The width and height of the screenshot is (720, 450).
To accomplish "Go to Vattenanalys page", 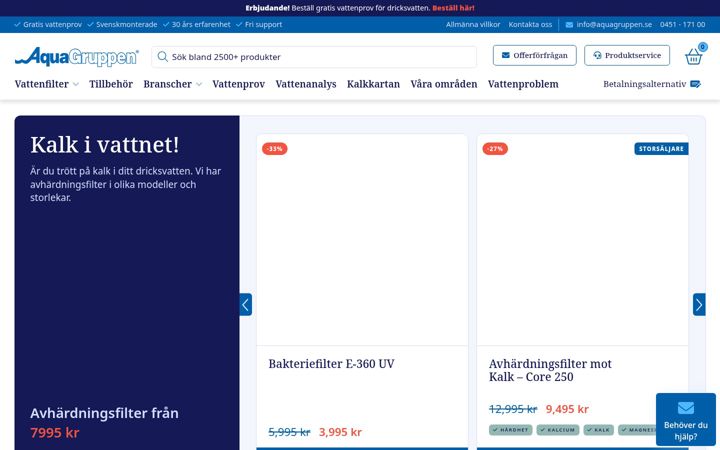I will (x=306, y=84).
